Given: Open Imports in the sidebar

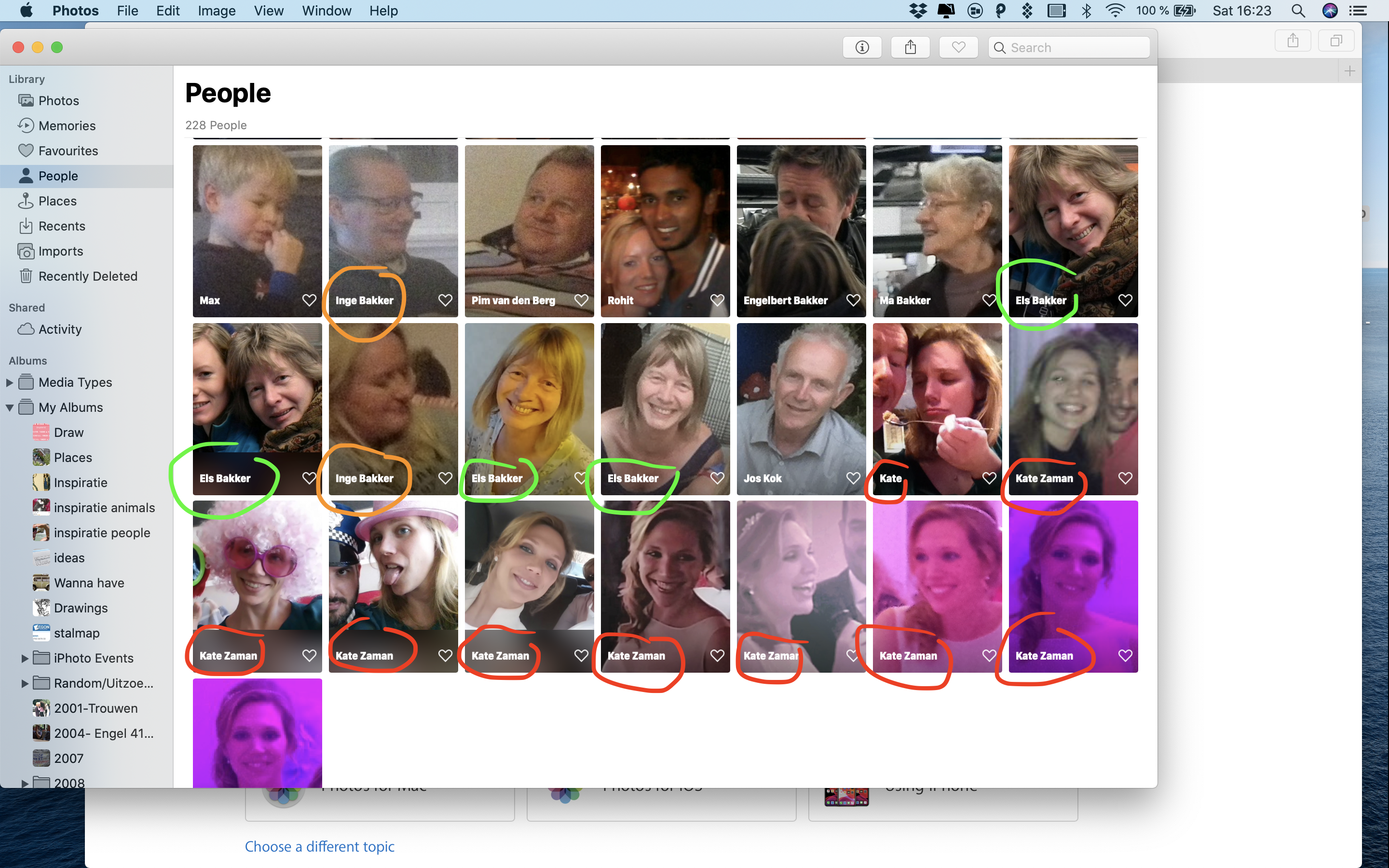Looking at the screenshot, I should (x=60, y=251).
